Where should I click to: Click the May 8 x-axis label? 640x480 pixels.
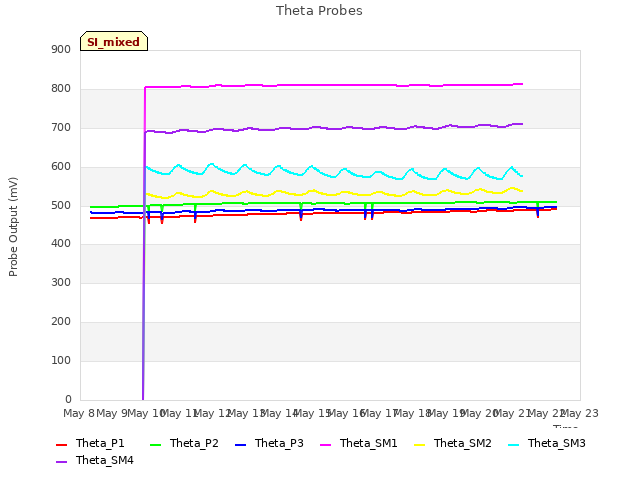point(79,413)
